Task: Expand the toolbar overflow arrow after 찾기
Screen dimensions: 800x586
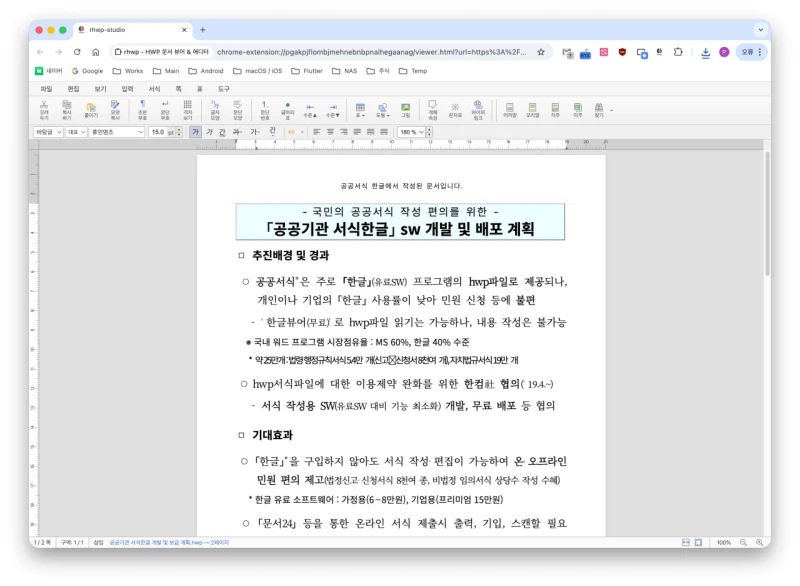Action: (x=612, y=110)
